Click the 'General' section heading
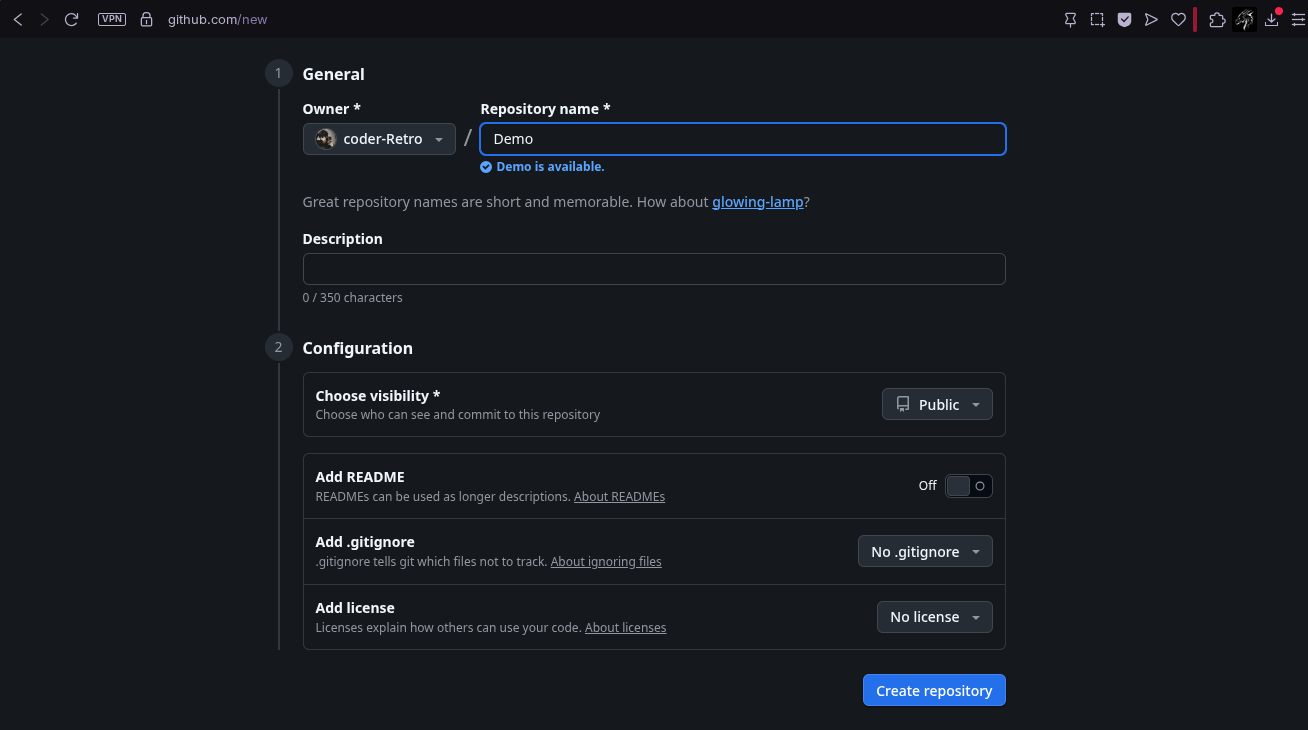This screenshot has height=730, width=1308. (334, 74)
